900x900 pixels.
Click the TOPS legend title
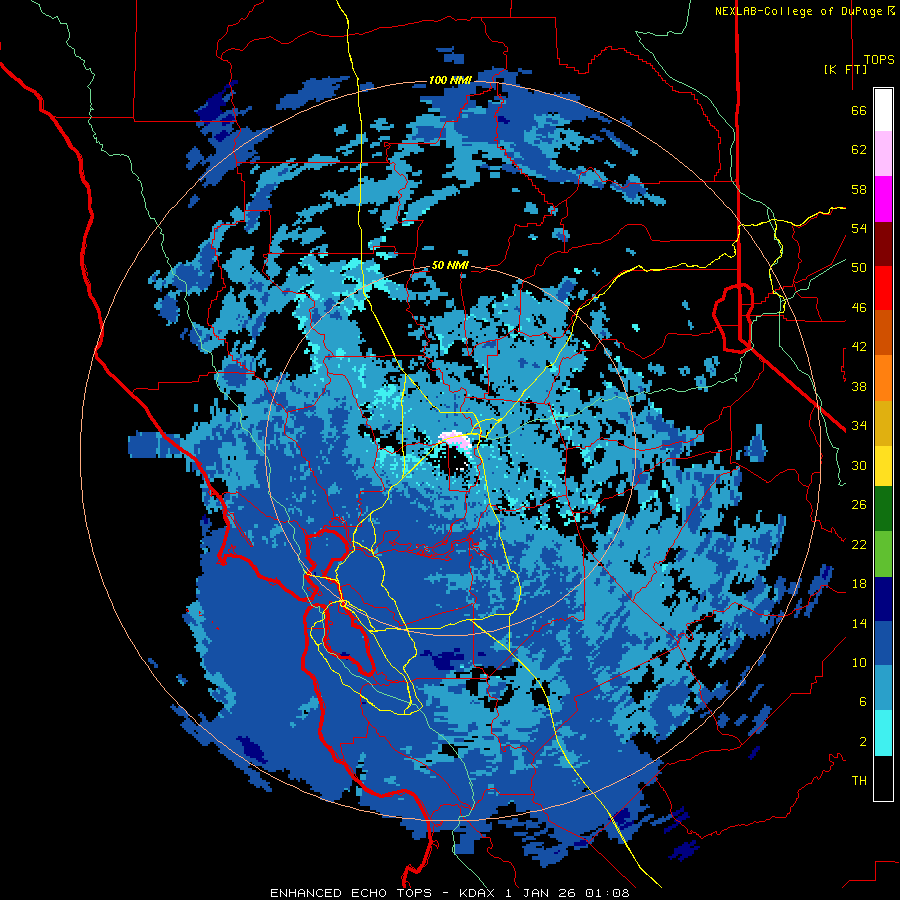click(879, 60)
